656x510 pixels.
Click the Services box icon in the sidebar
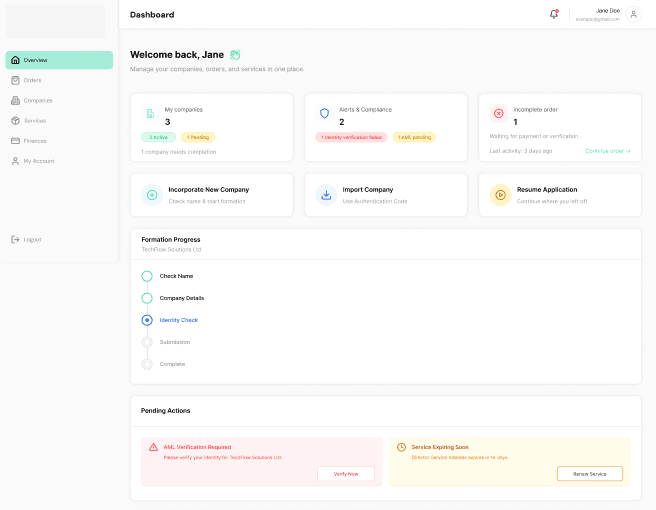15,120
